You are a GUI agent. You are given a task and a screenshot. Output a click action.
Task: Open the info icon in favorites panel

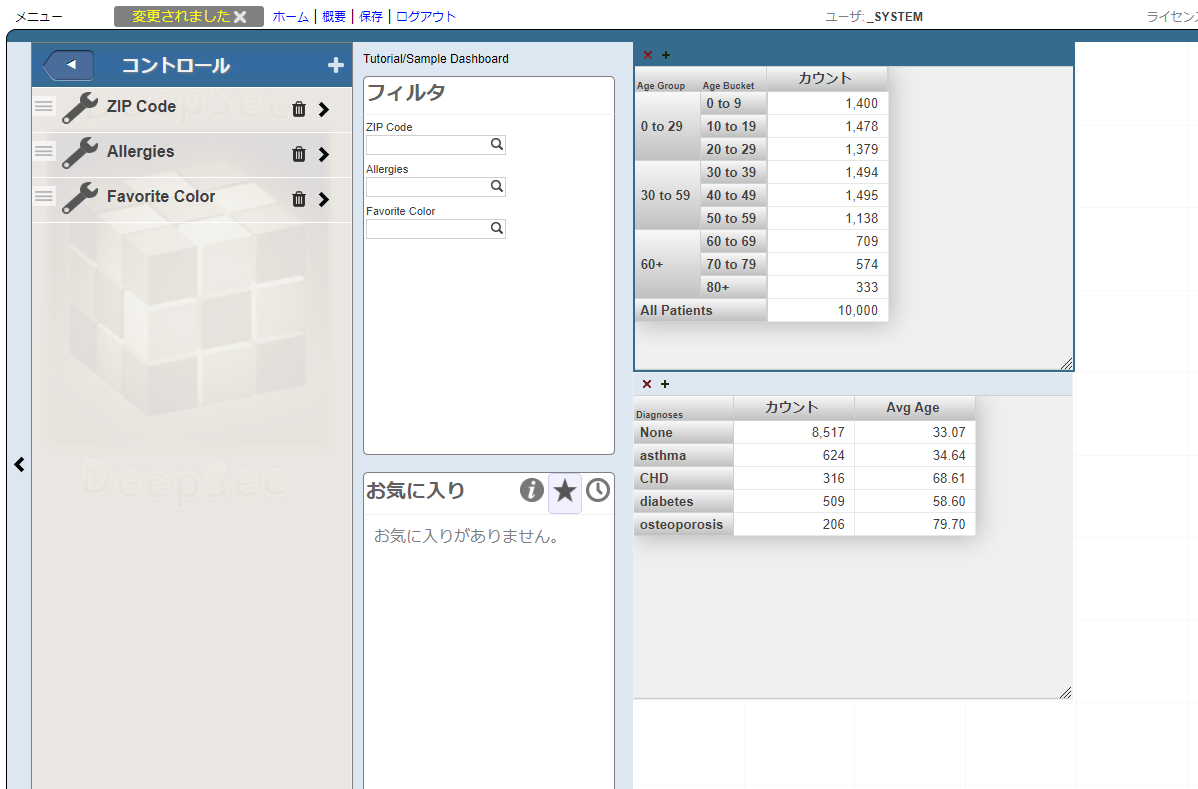point(532,490)
